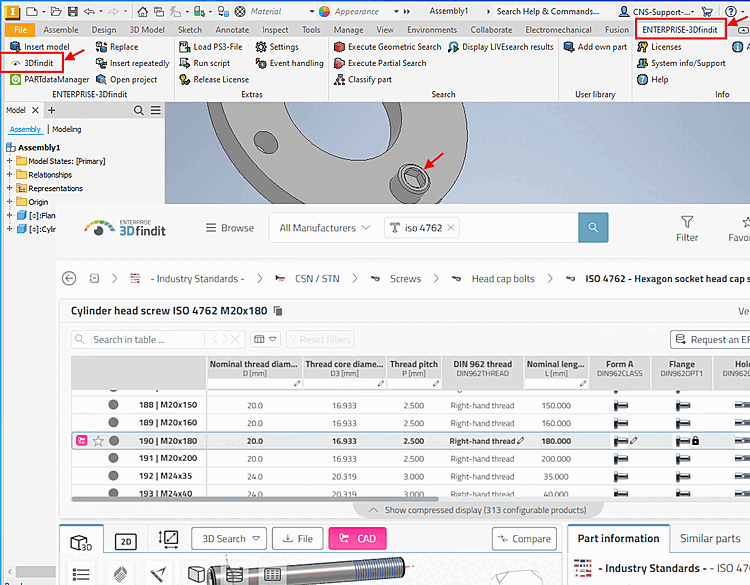Switch to the Similar parts tab
Screen dimensions: 750x585
(x=710, y=538)
